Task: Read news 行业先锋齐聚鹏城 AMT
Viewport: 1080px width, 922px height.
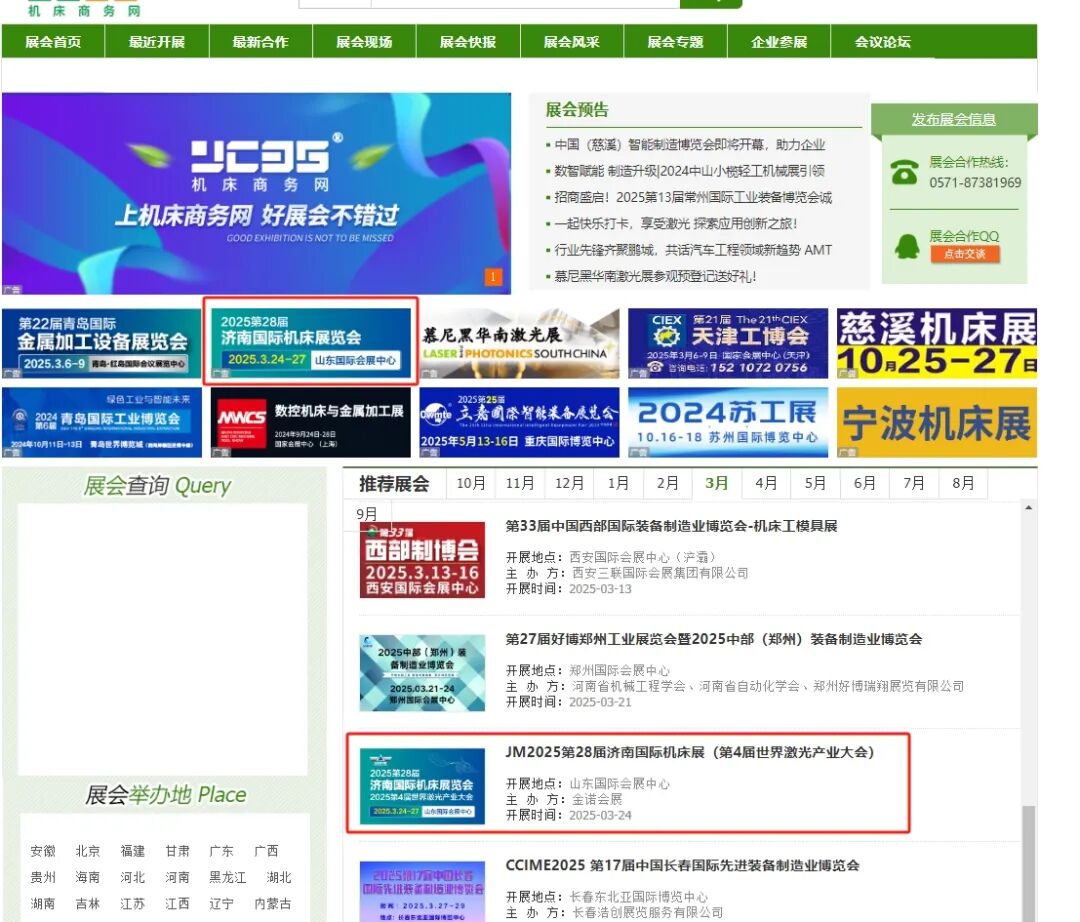Action: click(693, 249)
